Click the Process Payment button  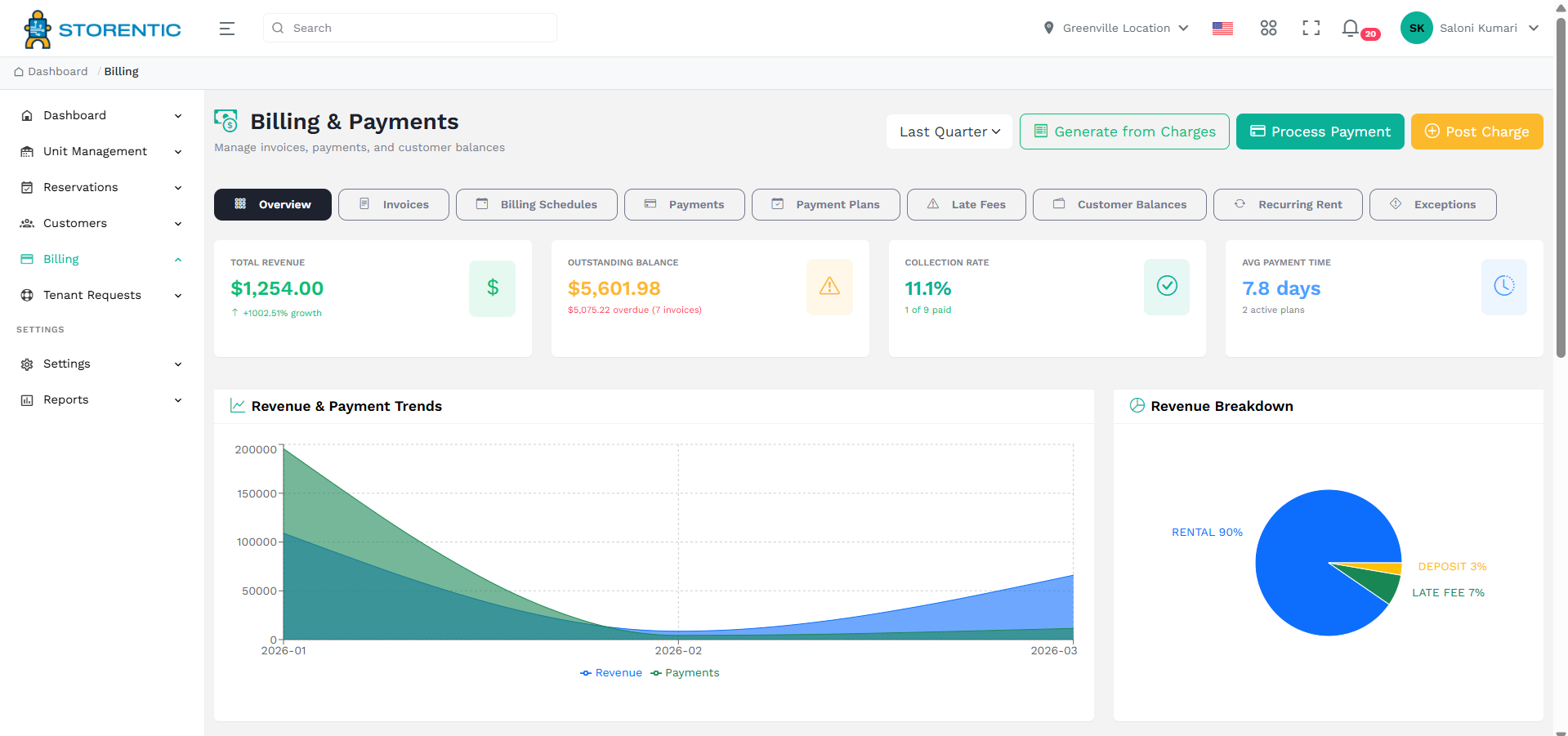(x=1320, y=132)
